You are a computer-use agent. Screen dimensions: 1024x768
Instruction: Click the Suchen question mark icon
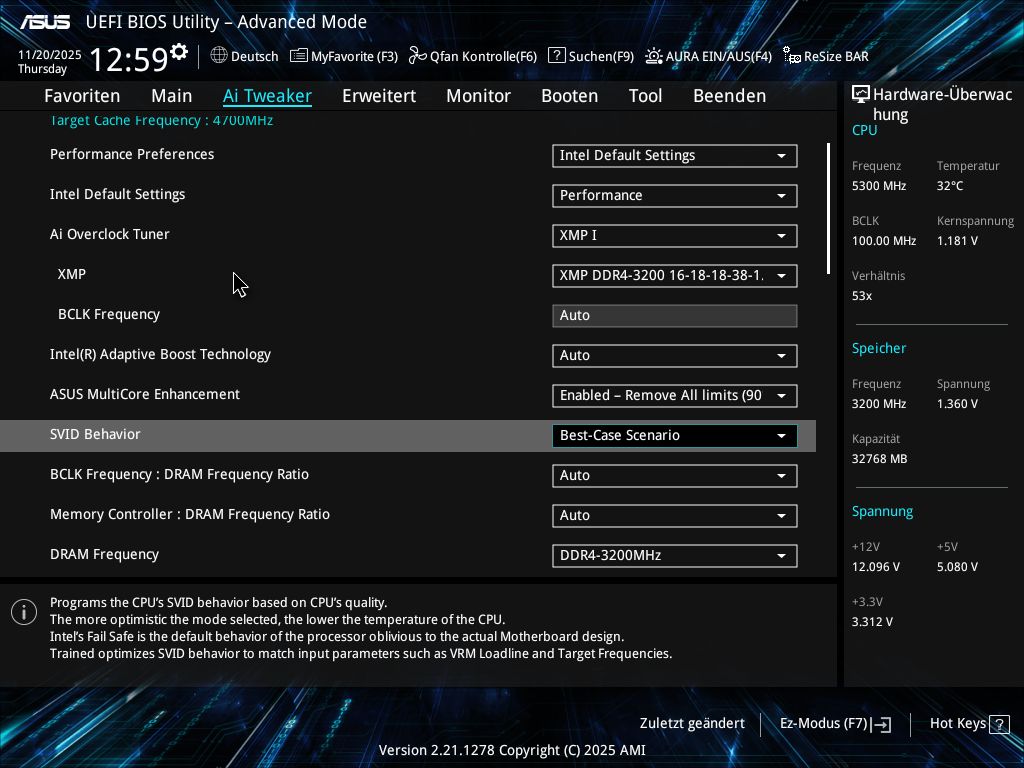click(x=556, y=56)
